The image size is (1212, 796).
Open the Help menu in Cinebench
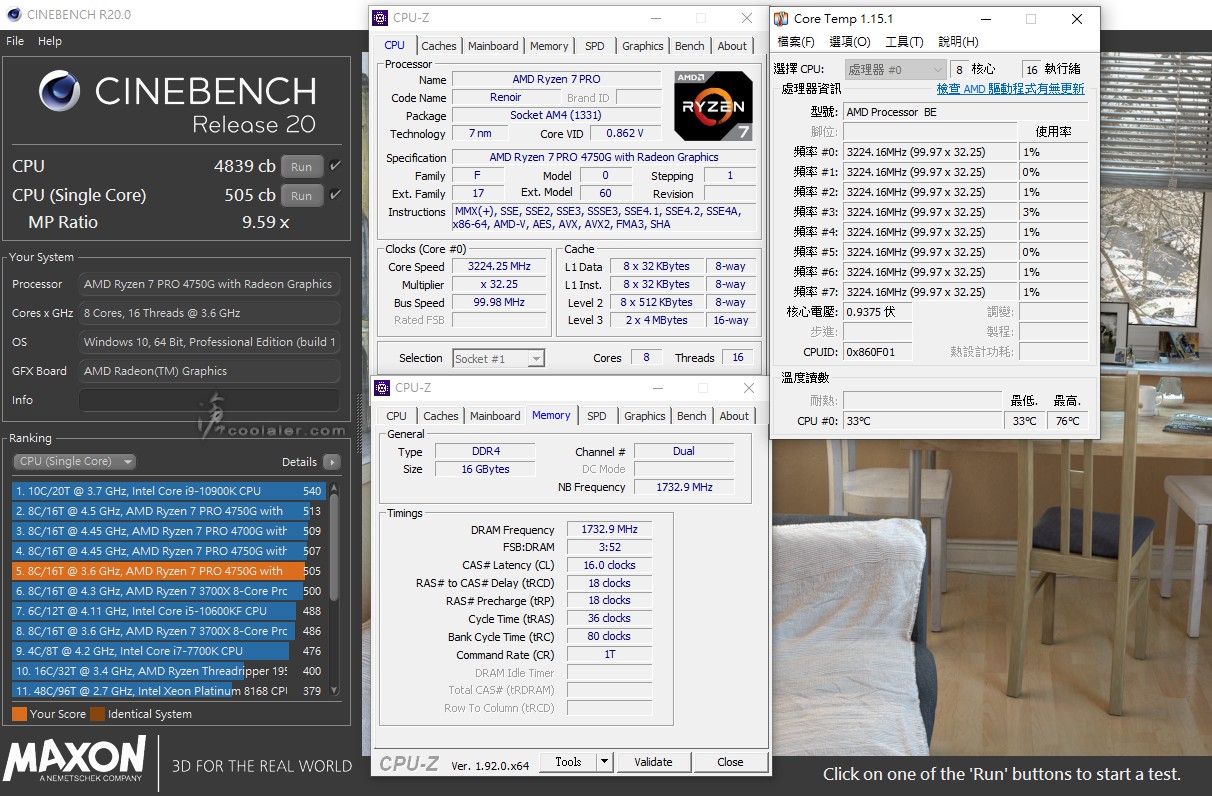tap(50, 41)
